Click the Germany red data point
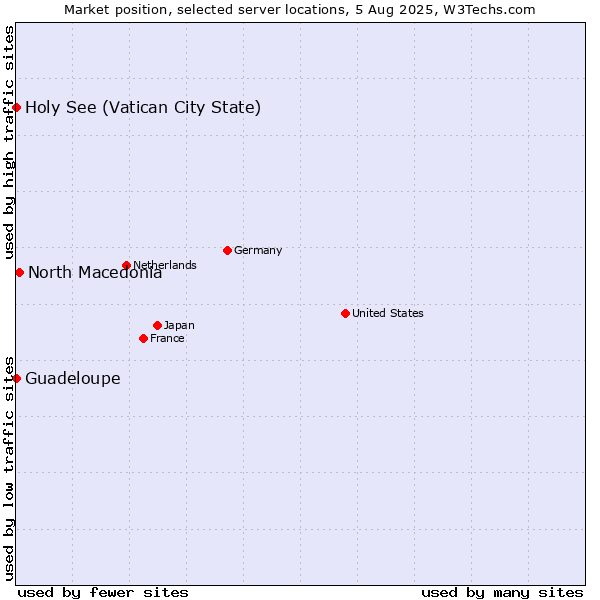Viewport: 600px width, 600px height. coord(227,251)
